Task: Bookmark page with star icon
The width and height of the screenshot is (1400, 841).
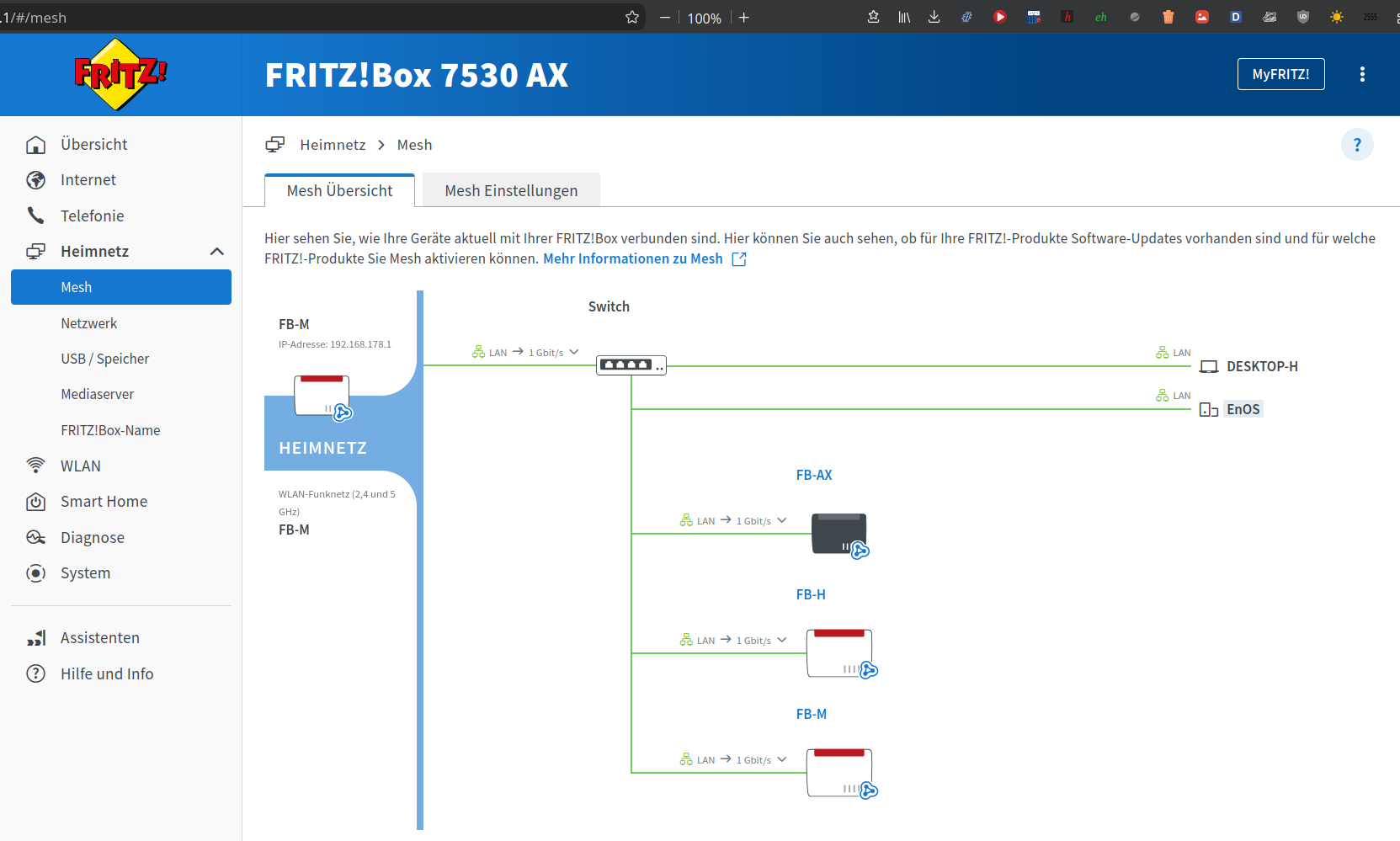Action: [x=632, y=17]
